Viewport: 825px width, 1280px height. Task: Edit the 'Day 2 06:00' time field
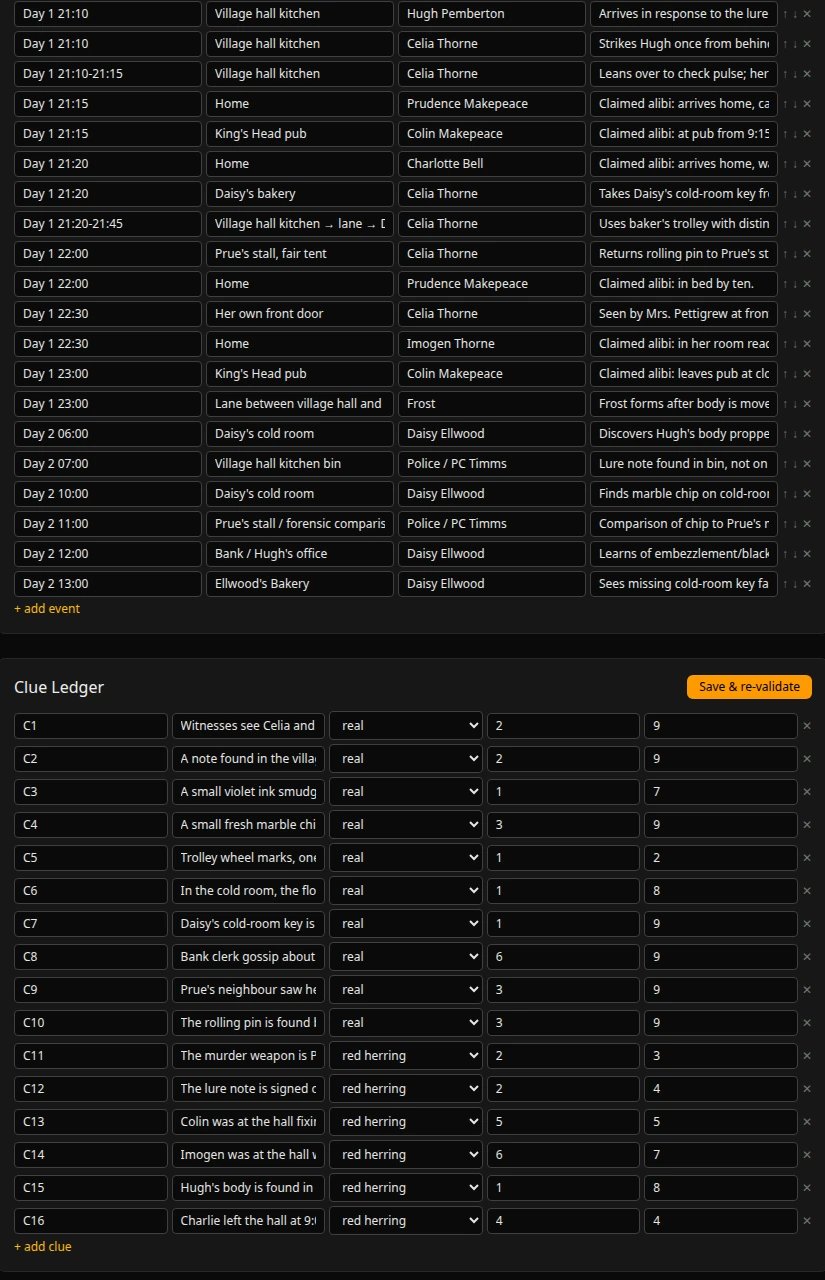[x=108, y=434]
